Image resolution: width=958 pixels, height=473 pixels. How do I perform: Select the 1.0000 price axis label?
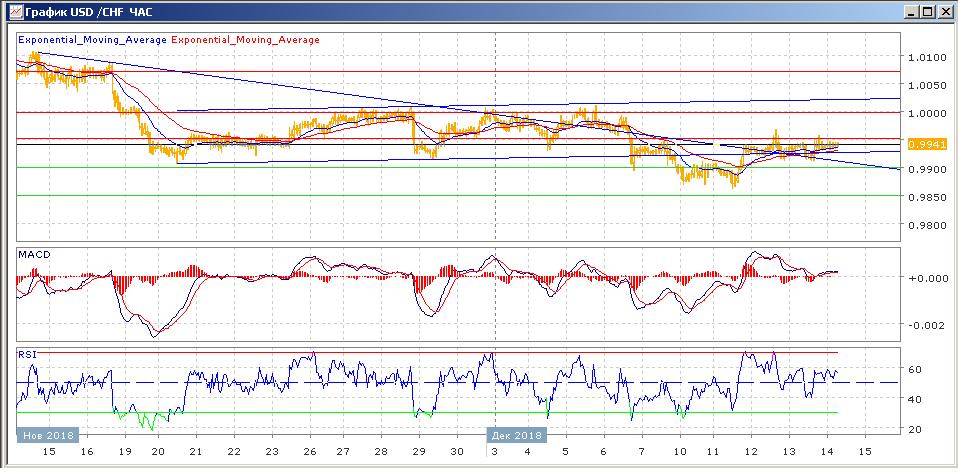point(927,113)
